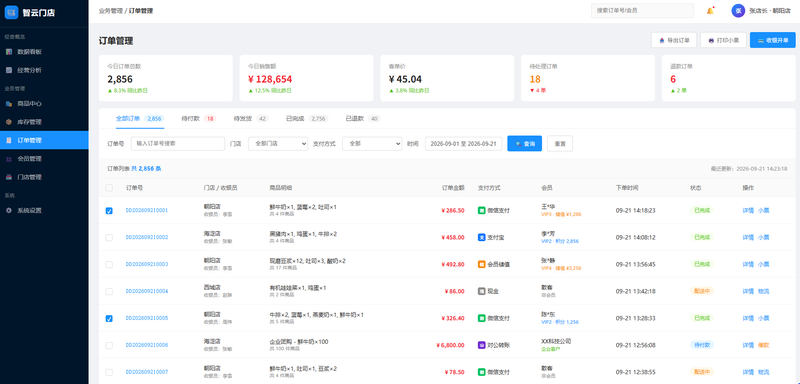Expand the 支付方式 全部 dropdown

click(x=372, y=144)
